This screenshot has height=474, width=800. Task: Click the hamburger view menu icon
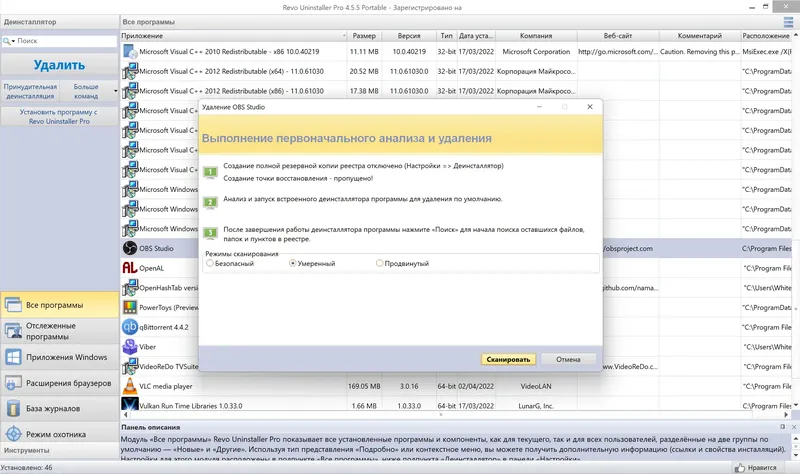click(x=788, y=22)
